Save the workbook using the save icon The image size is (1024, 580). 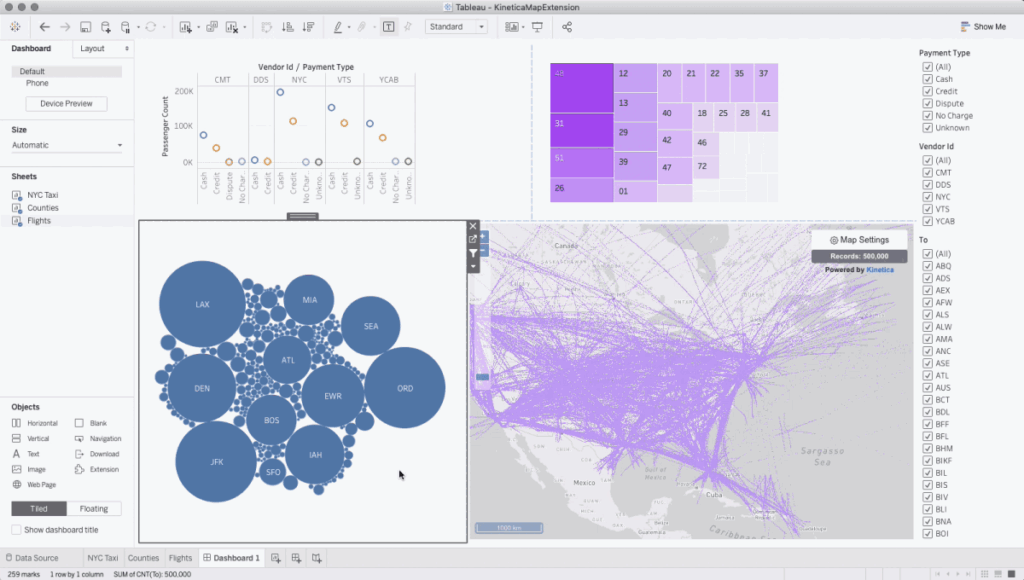(86, 27)
